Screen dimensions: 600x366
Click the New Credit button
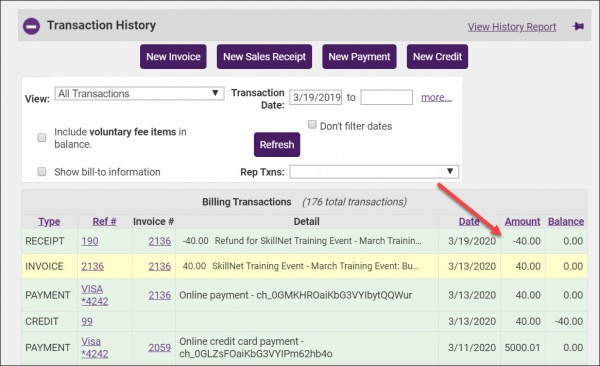437,57
